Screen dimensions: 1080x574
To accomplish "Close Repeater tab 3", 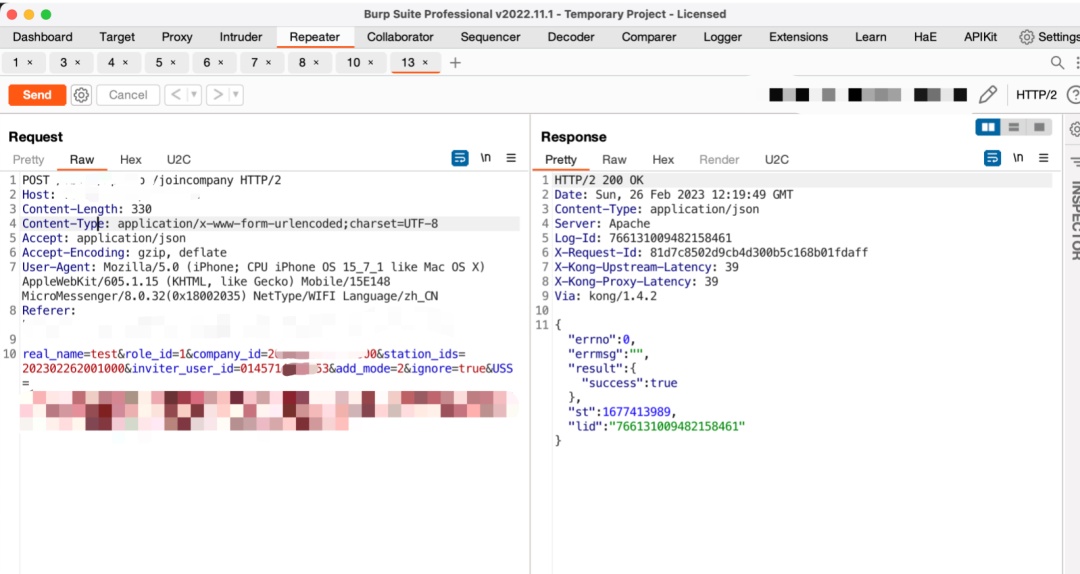I will coord(77,63).
